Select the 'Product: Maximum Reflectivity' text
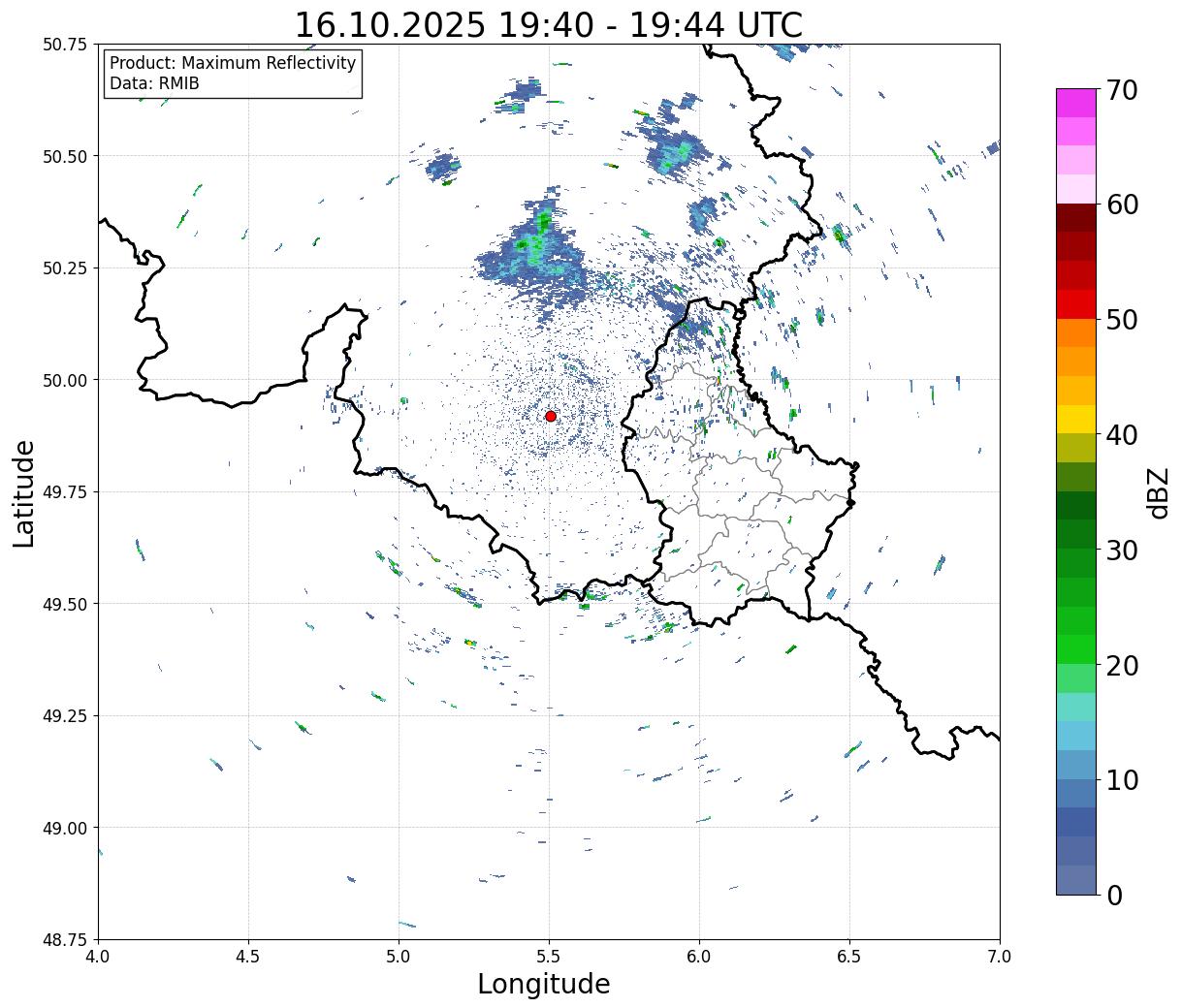 pos(233,63)
